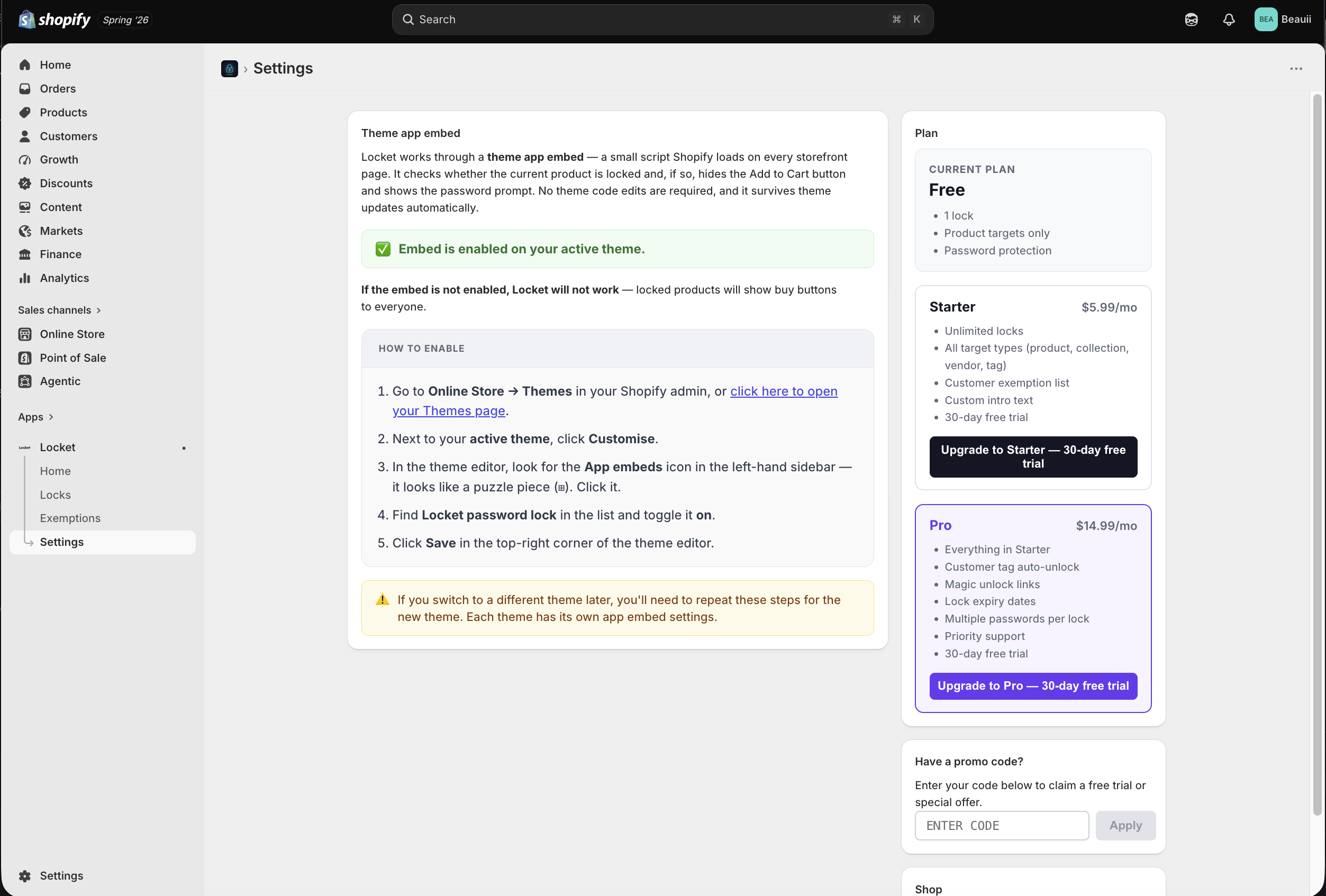Image resolution: width=1326 pixels, height=896 pixels.
Task: Click the Growth gauge icon
Action: tap(24, 160)
